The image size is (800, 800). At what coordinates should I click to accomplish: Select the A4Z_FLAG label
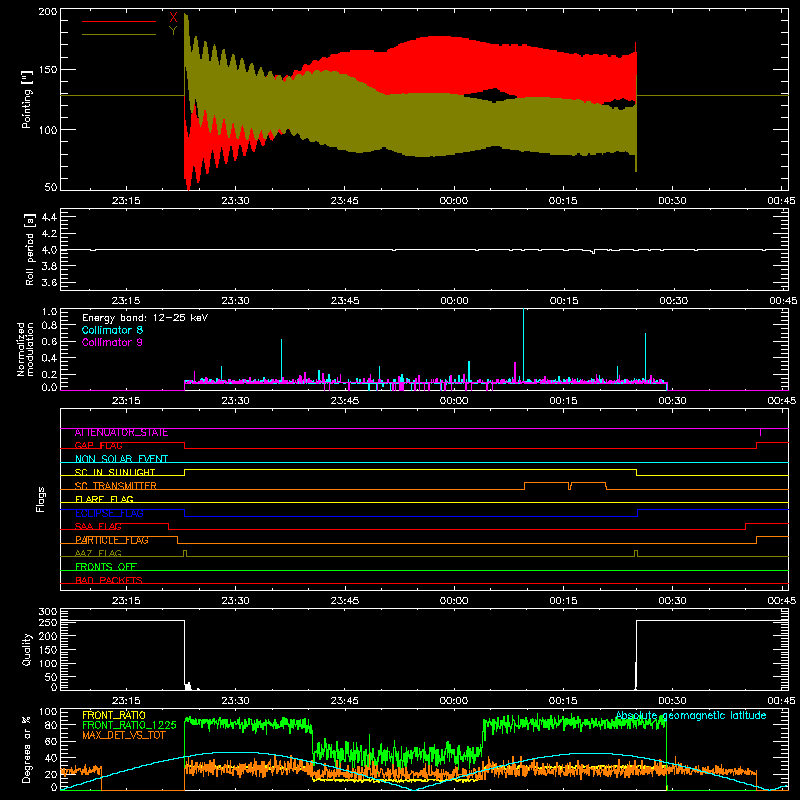98,553
